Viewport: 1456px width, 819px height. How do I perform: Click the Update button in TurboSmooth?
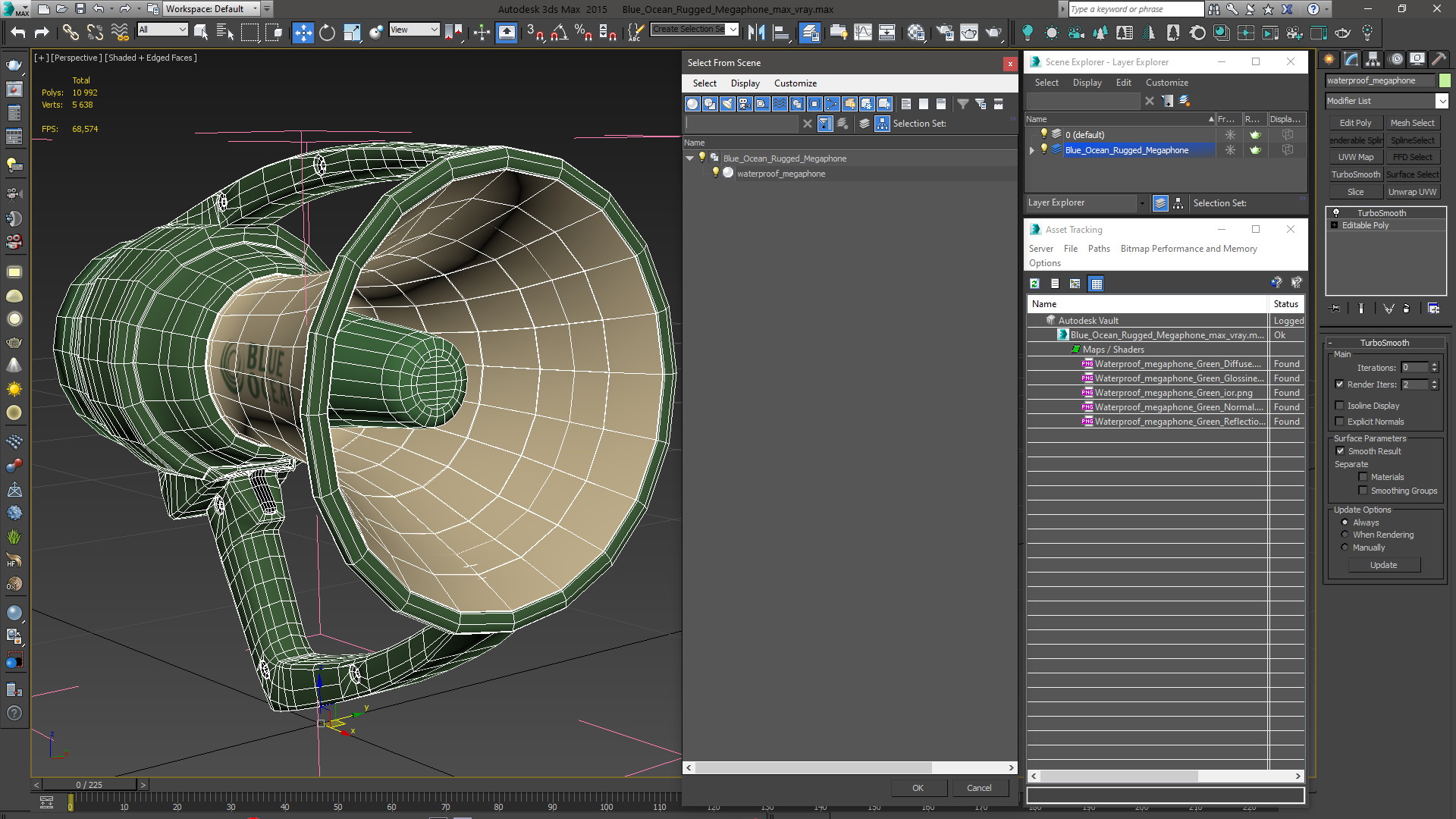pos(1383,565)
